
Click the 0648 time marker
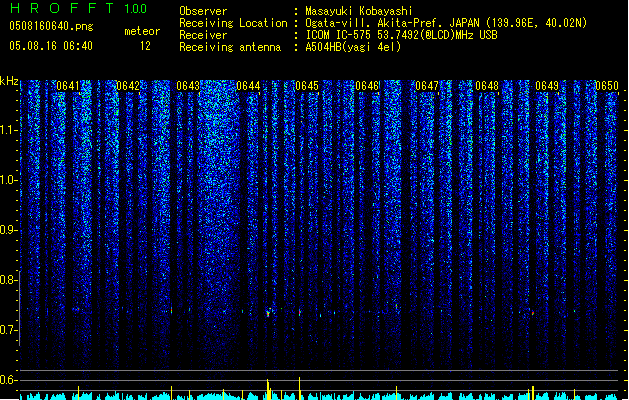(487, 86)
